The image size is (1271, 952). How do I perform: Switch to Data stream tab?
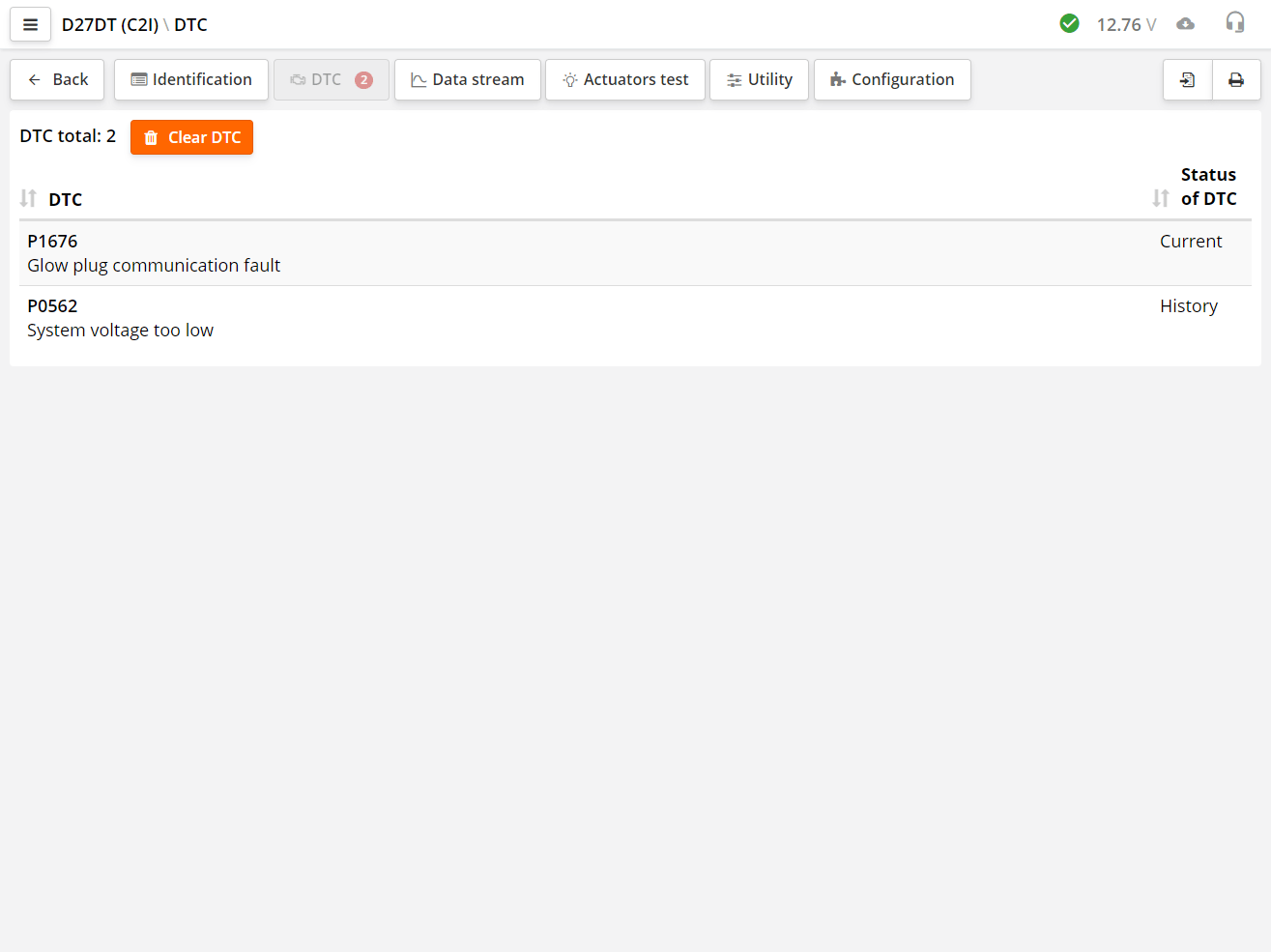[x=467, y=80]
